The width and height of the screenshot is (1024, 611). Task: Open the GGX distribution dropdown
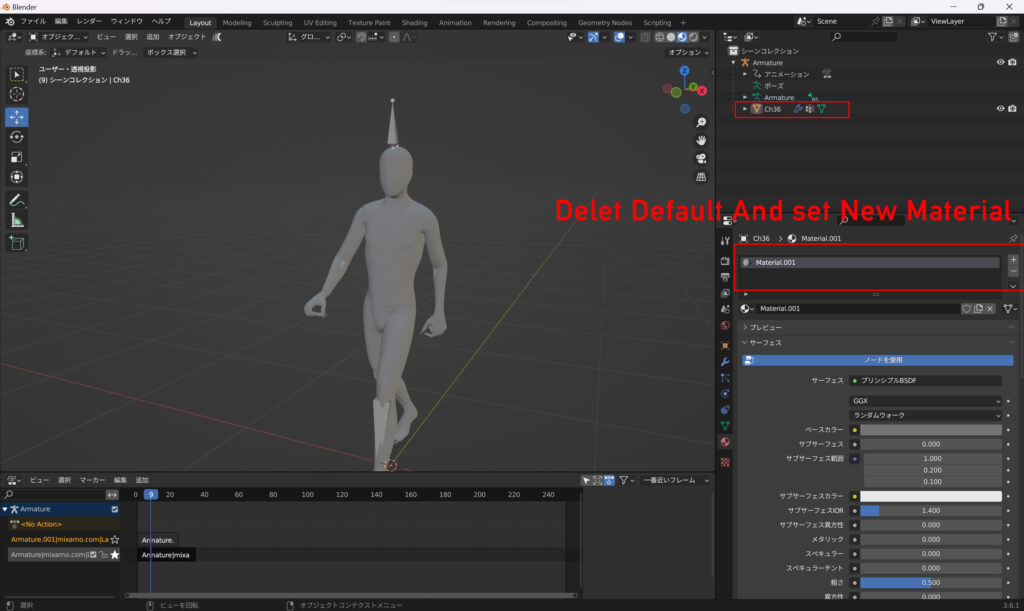coord(925,401)
